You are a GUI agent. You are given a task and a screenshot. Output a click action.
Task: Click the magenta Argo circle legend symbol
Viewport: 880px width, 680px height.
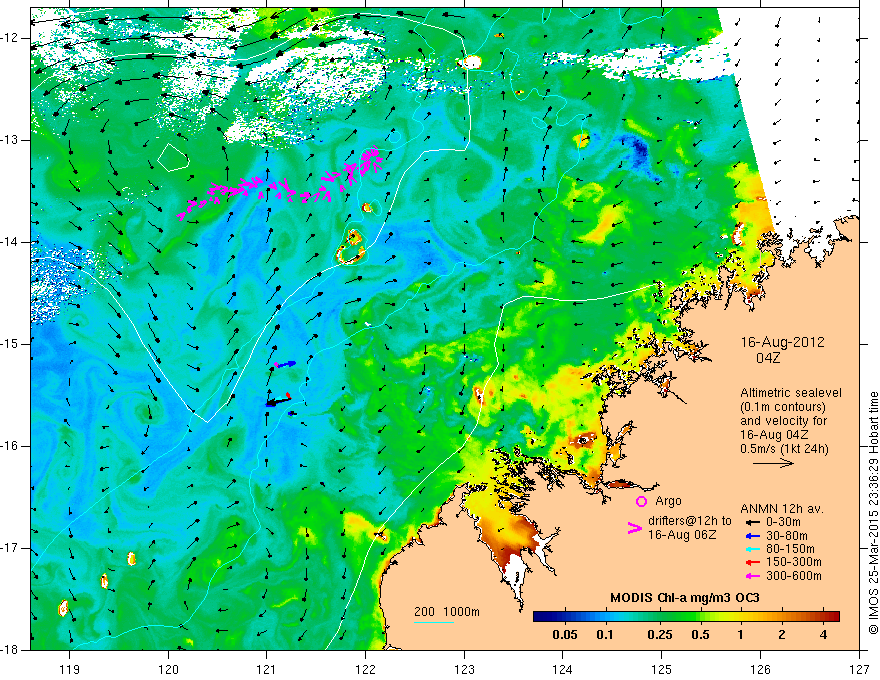[641, 501]
